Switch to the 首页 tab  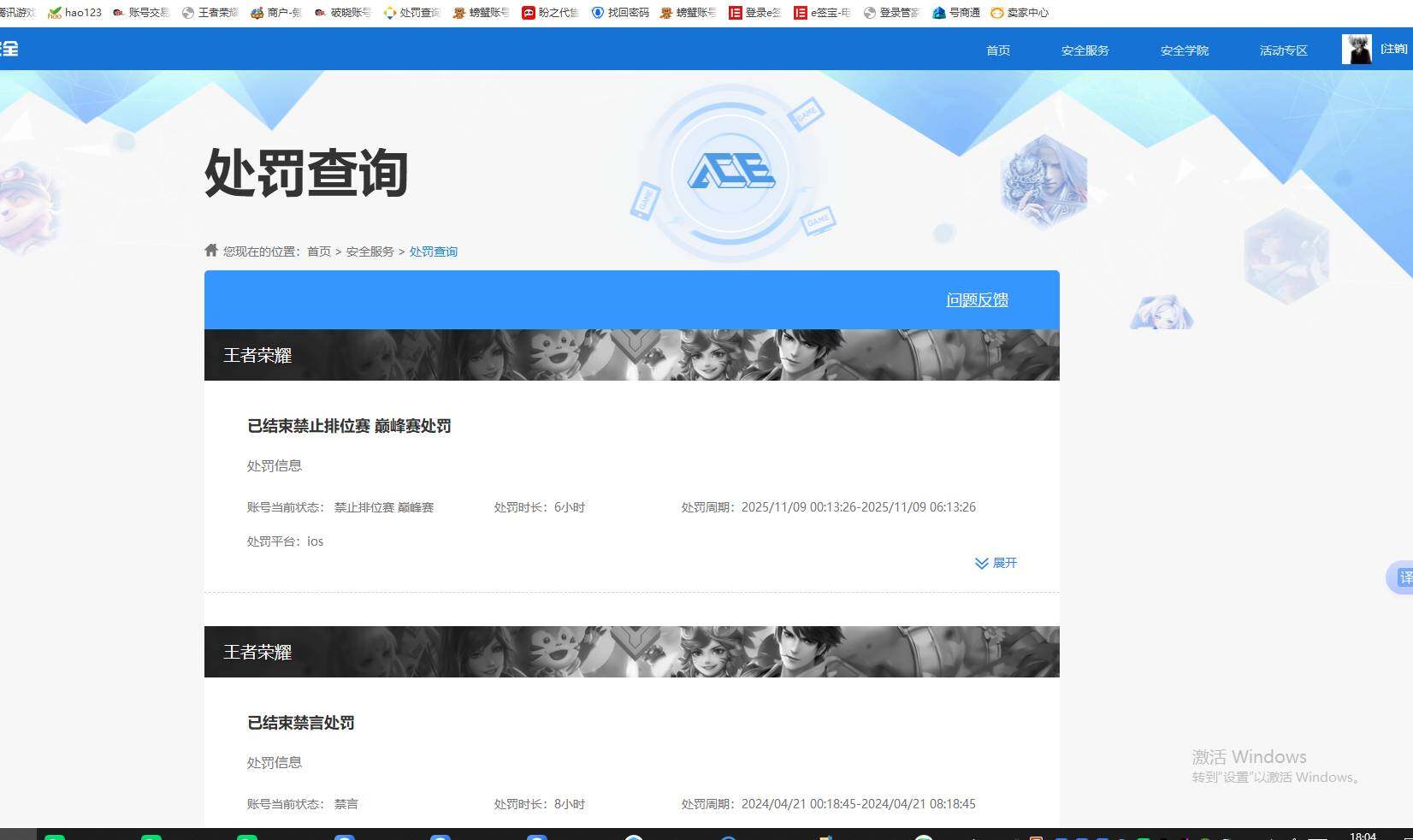(996, 50)
